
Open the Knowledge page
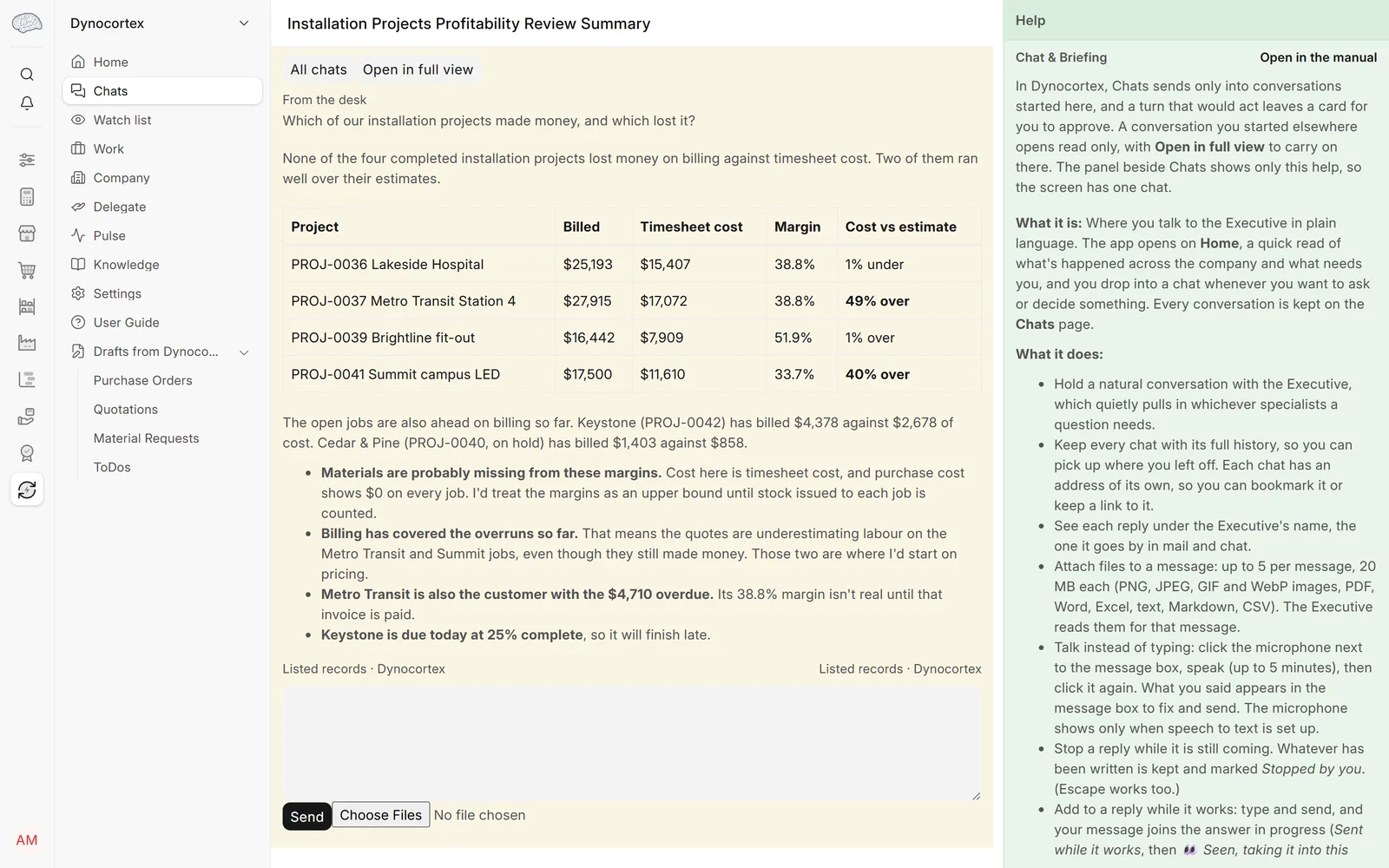pyautogui.click(x=162, y=264)
